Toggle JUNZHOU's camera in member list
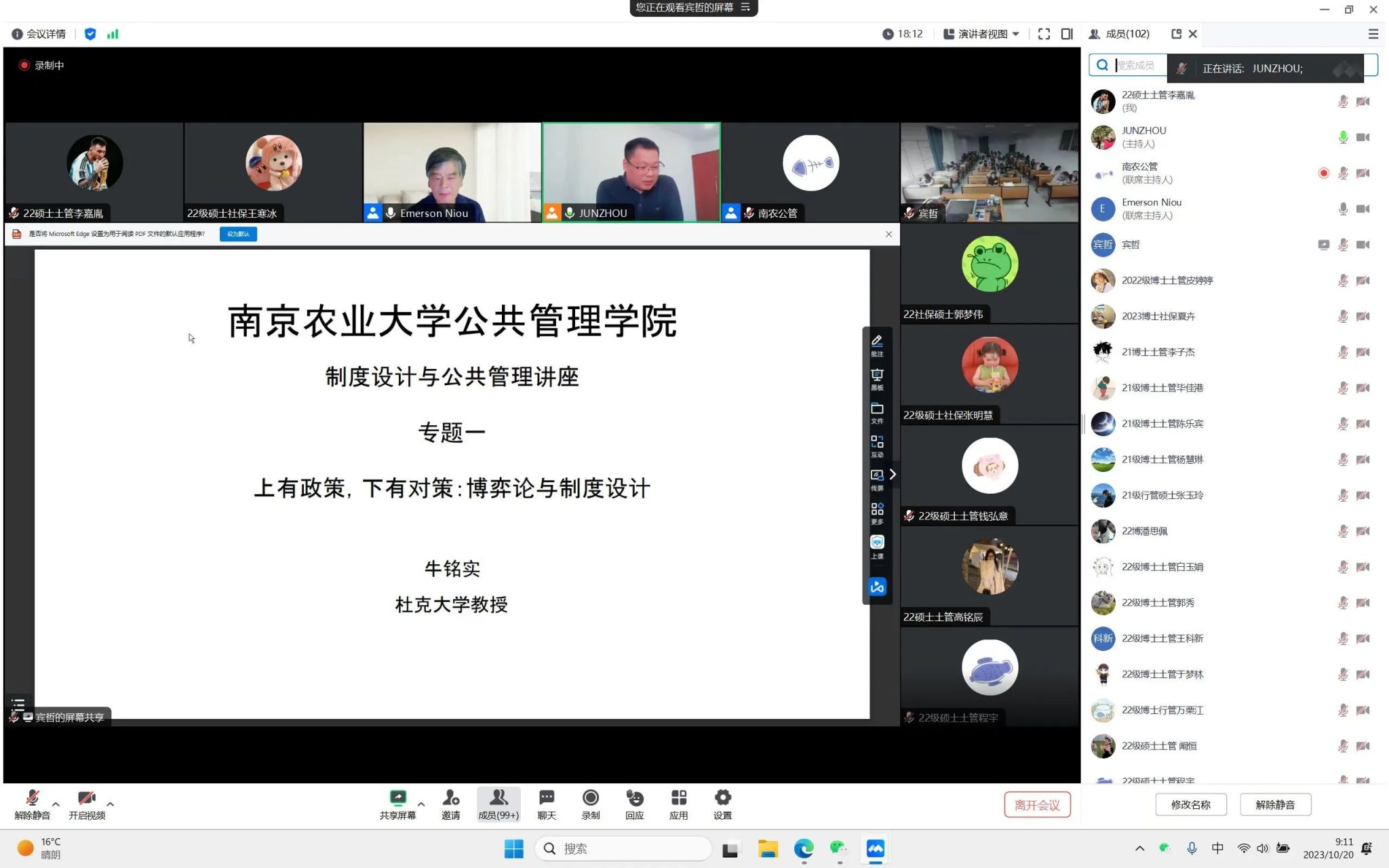Viewport: 1389px width, 868px height. [1363, 137]
